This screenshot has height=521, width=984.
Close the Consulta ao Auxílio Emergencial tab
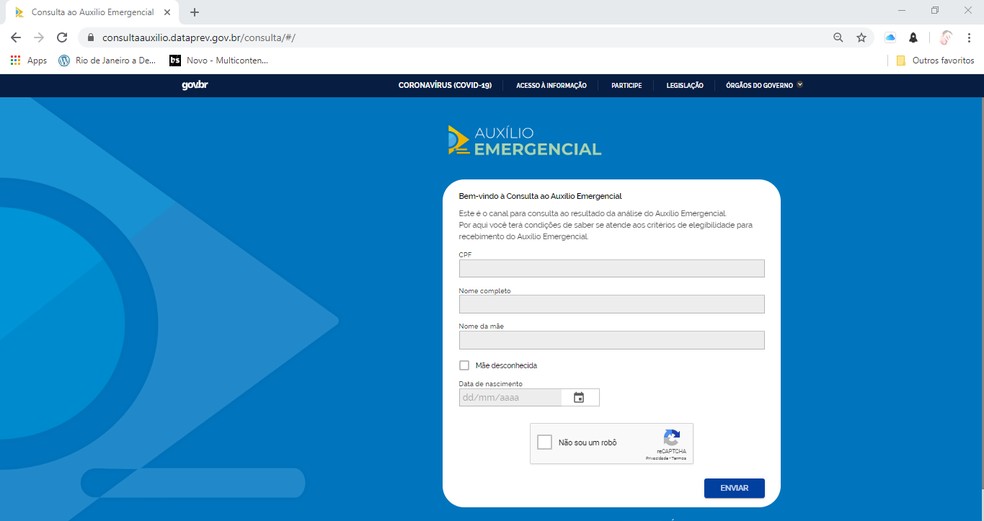pos(167,12)
